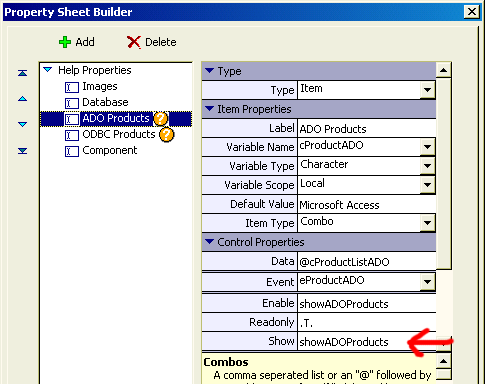Viewport: 485px width, 384px height.
Task: Click the green plus Add icon
Action: pyautogui.click(x=65, y=42)
